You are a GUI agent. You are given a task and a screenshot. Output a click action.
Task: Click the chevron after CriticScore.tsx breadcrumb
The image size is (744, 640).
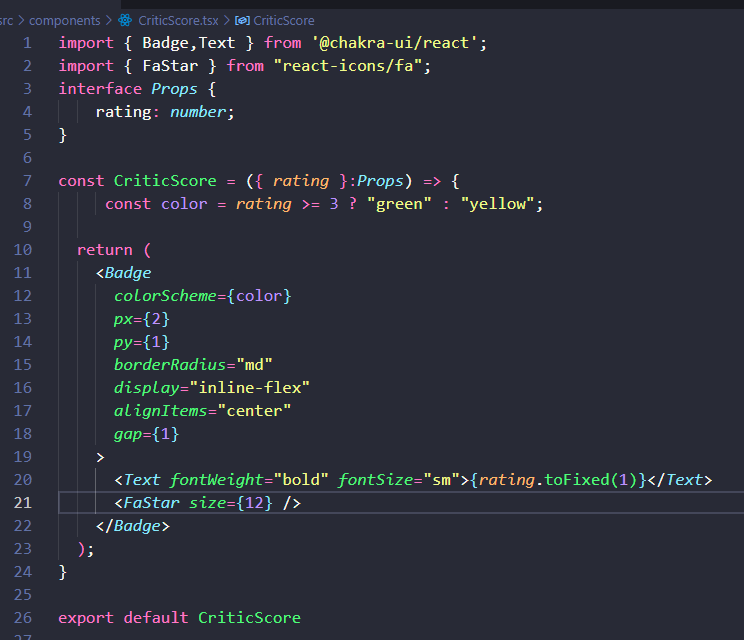(x=226, y=20)
